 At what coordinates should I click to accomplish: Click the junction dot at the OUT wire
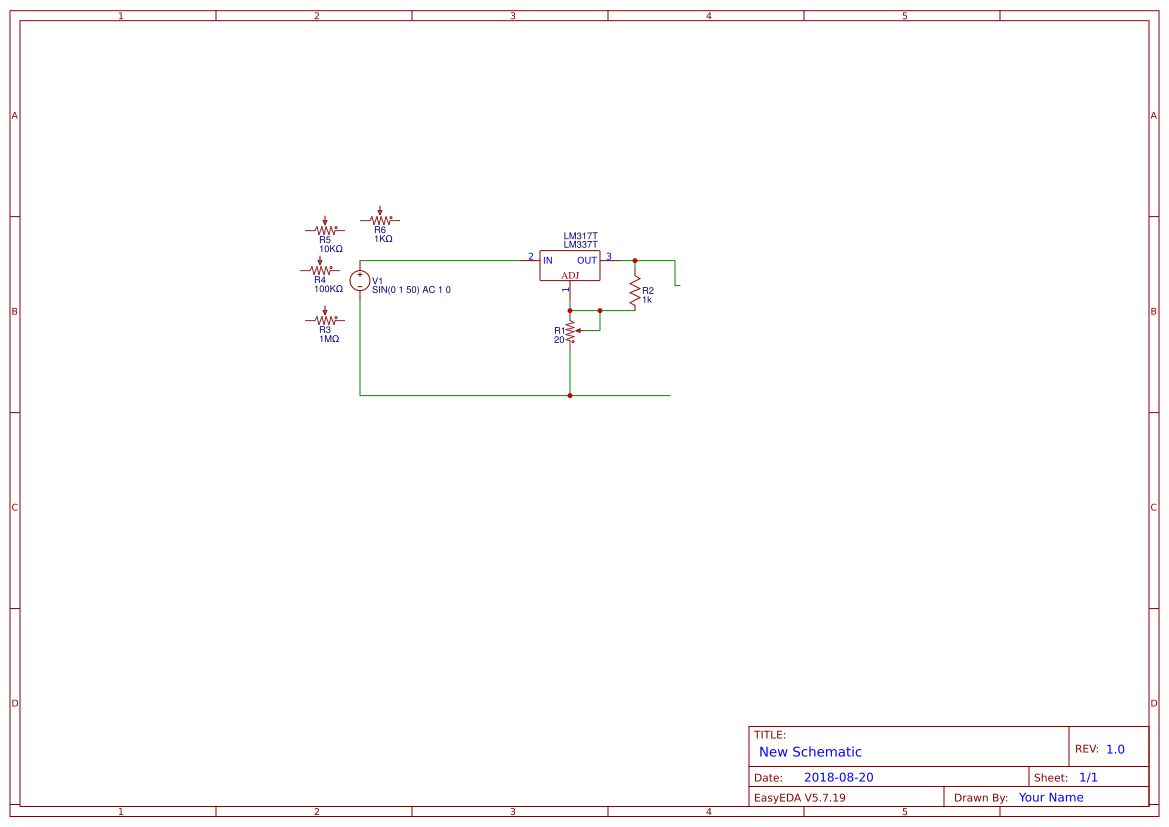point(635,261)
